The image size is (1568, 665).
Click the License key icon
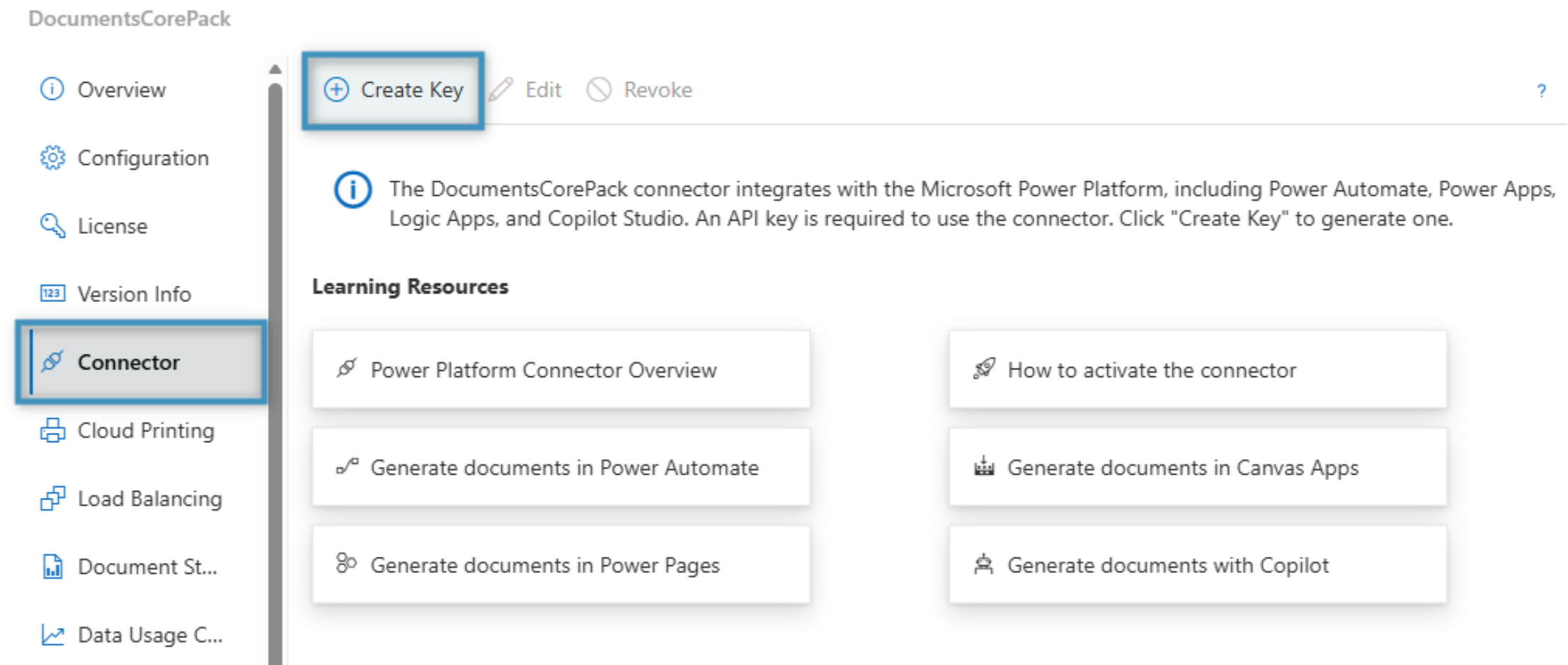tap(52, 226)
